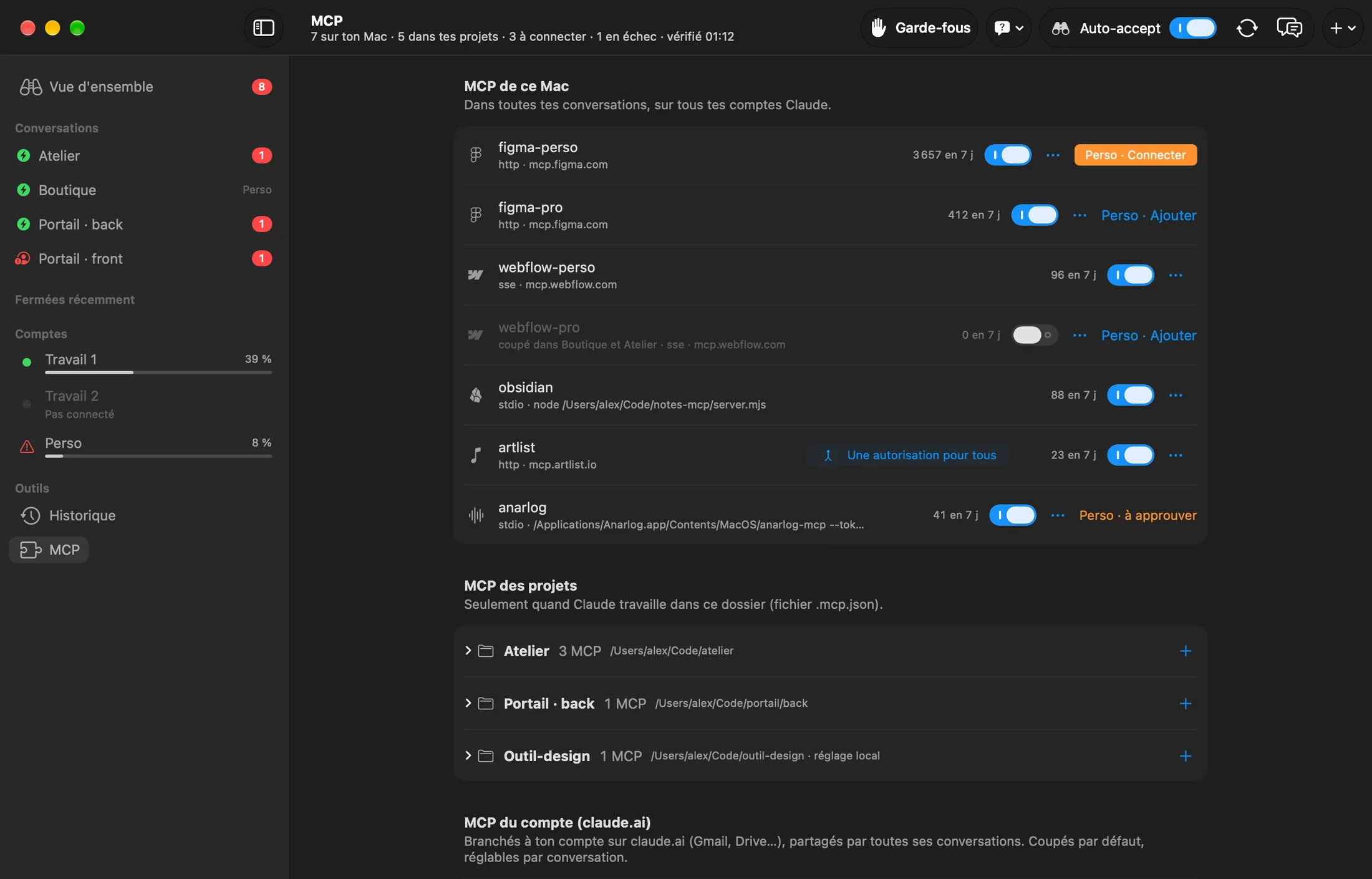Viewport: 1372px width, 879px height.
Task: Click the refresh sync arrows icon
Action: click(x=1247, y=27)
